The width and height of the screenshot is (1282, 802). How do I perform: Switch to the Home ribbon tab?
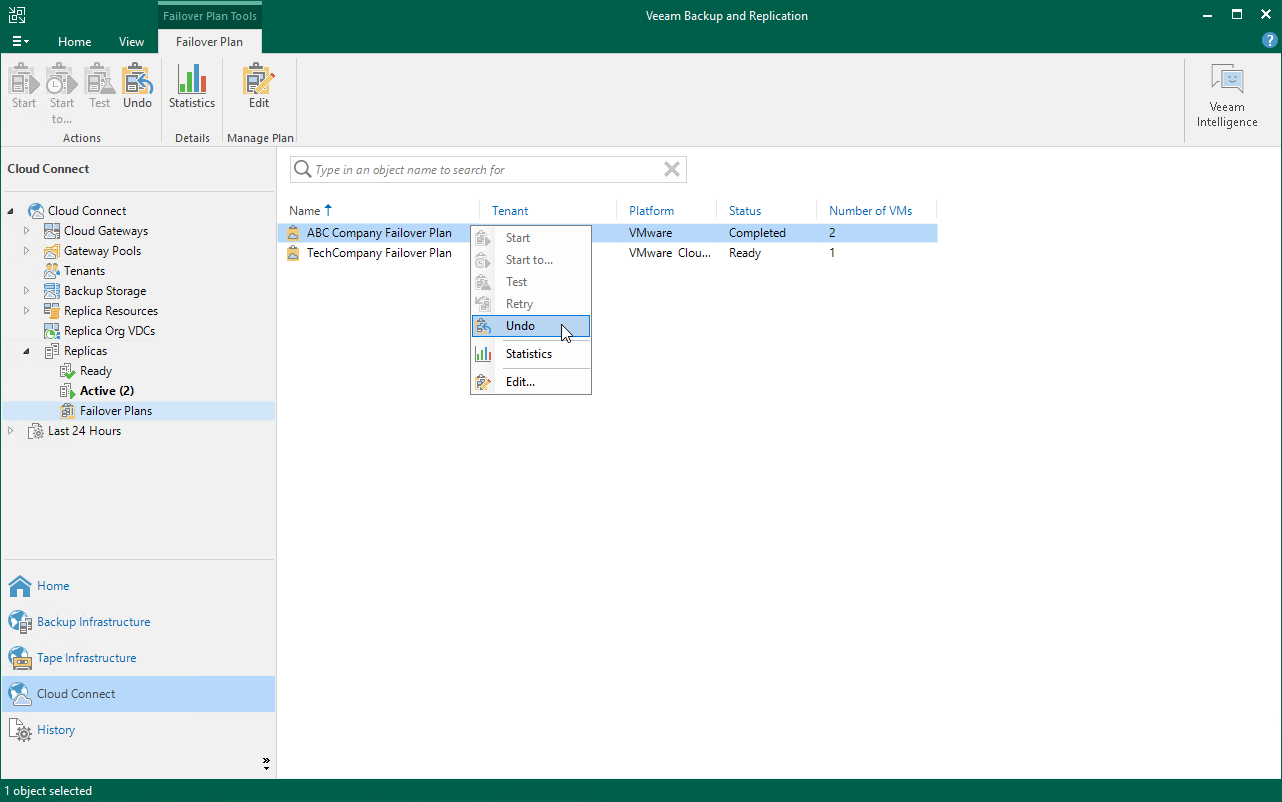[x=74, y=42]
